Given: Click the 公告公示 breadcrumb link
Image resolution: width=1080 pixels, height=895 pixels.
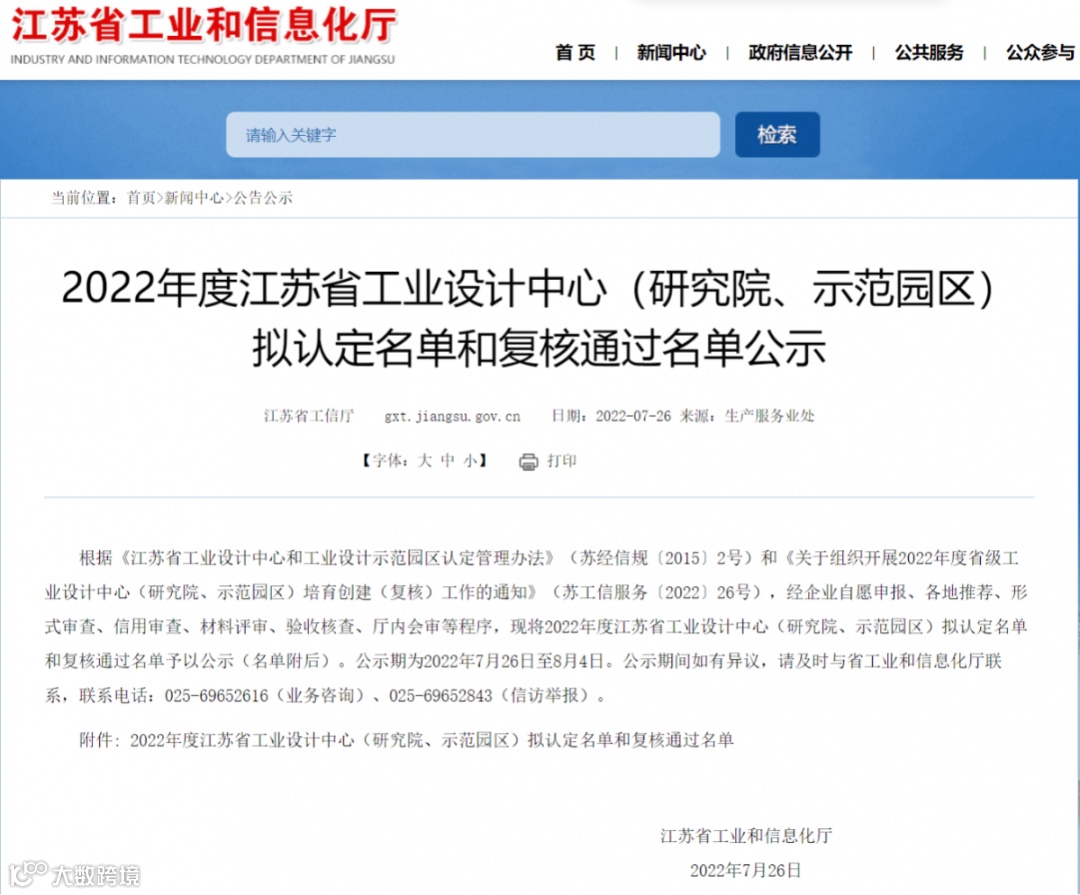Looking at the screenshot, I should tap(262, 198).
